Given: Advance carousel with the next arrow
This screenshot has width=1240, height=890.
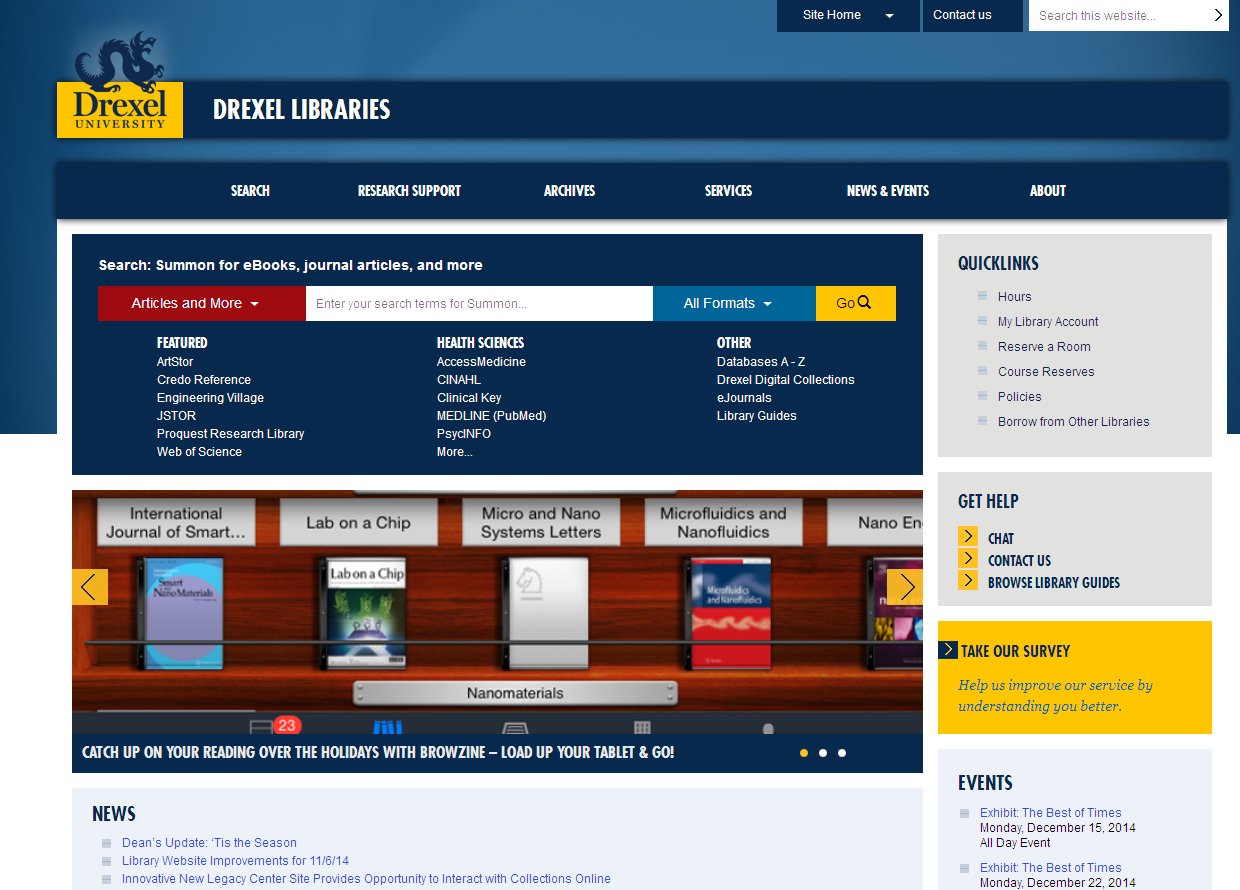Looking at the screenshot, I should coord(905,587).
